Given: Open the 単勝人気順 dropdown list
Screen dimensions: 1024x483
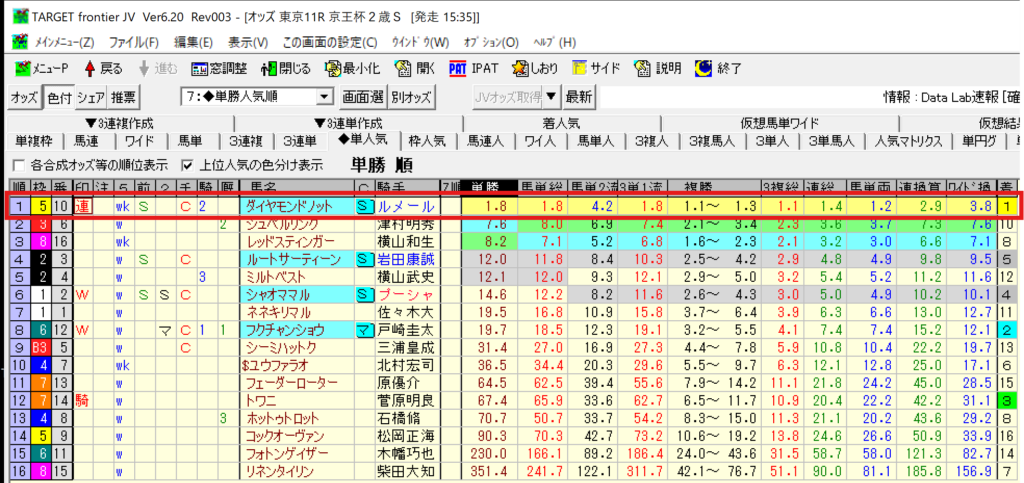Looking at the screenshot, I should [324, 97].
